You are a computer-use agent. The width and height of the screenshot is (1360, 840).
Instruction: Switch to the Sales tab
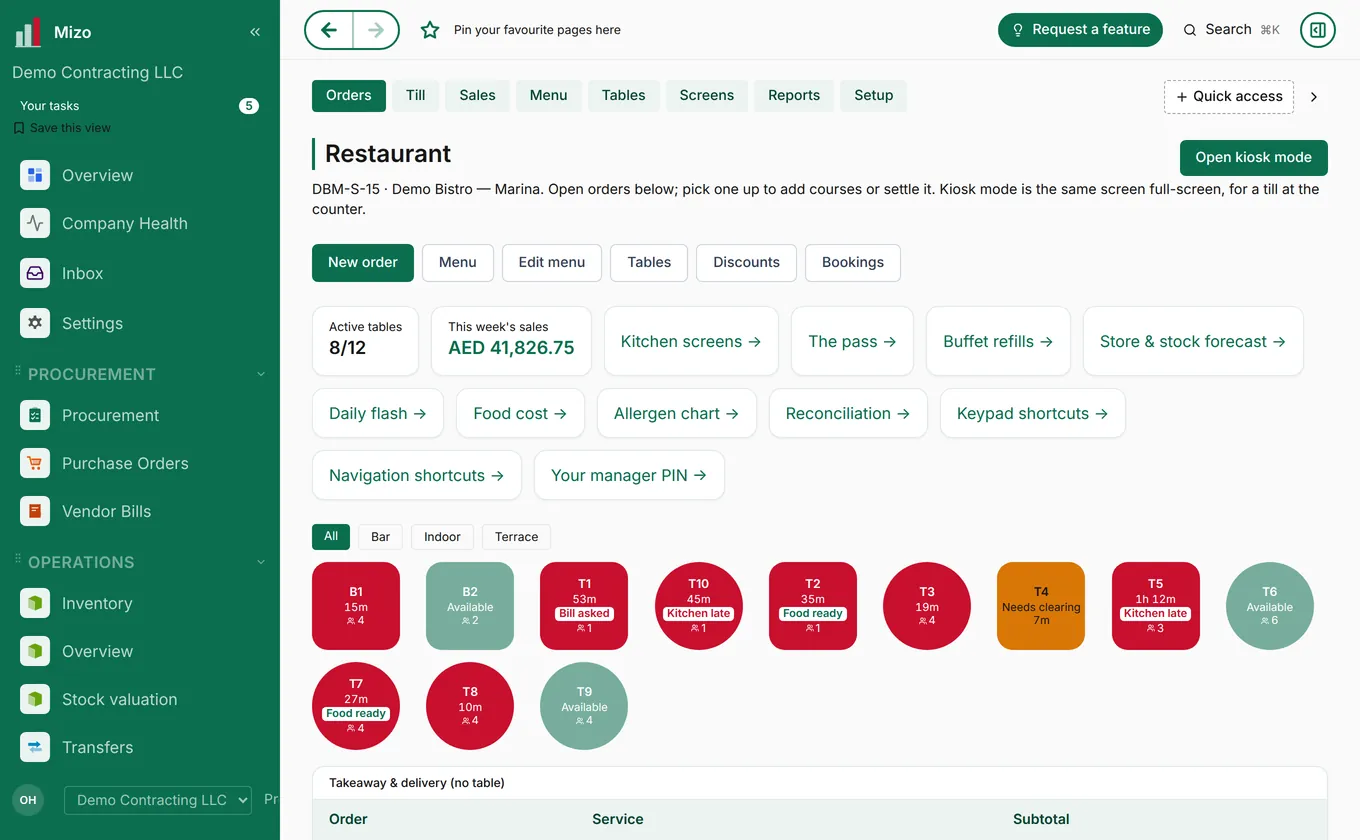click(x=477, y=95)
